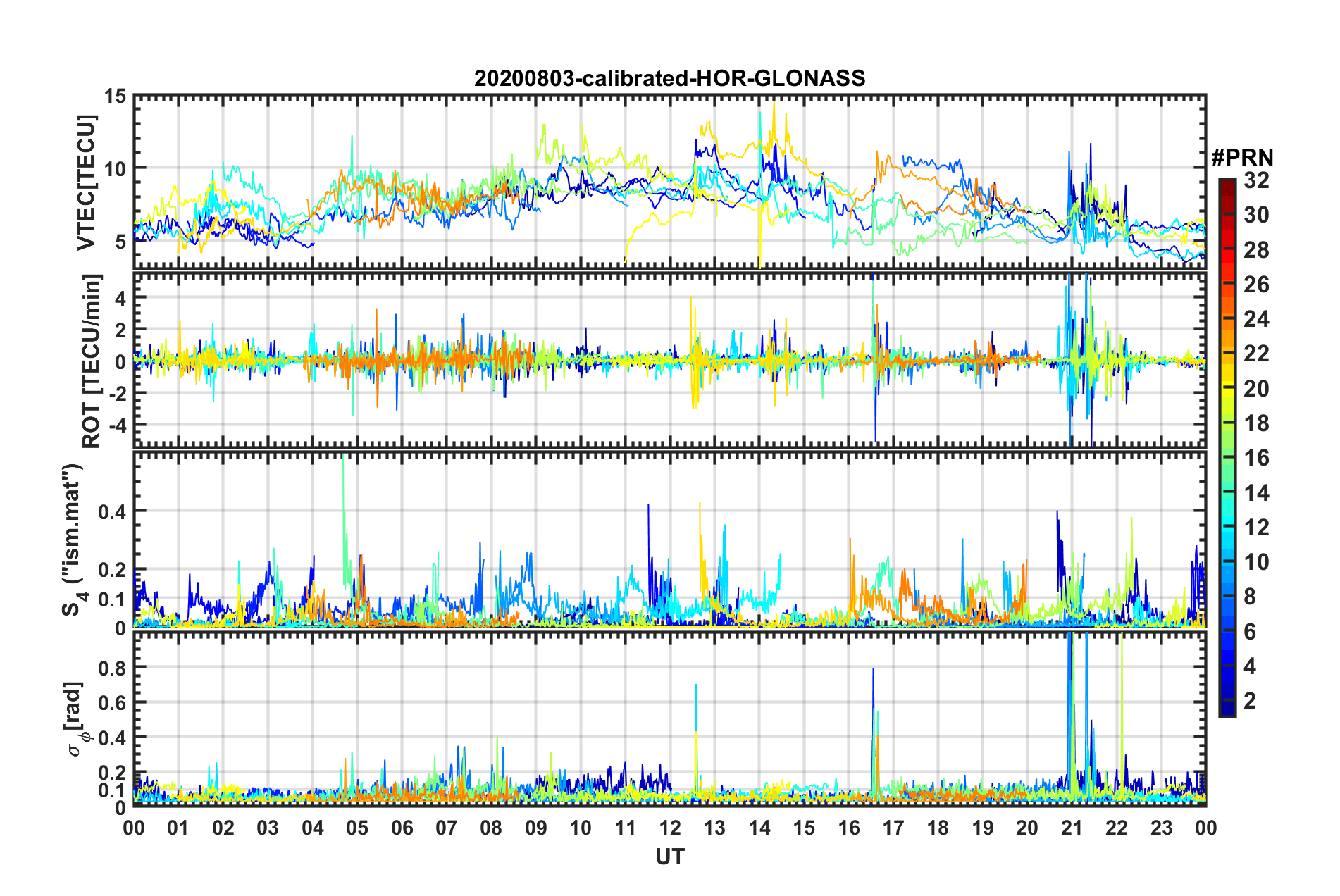Click VTEC y-axis tick label '15'
Screen dimensions: 1340x896
115,97
